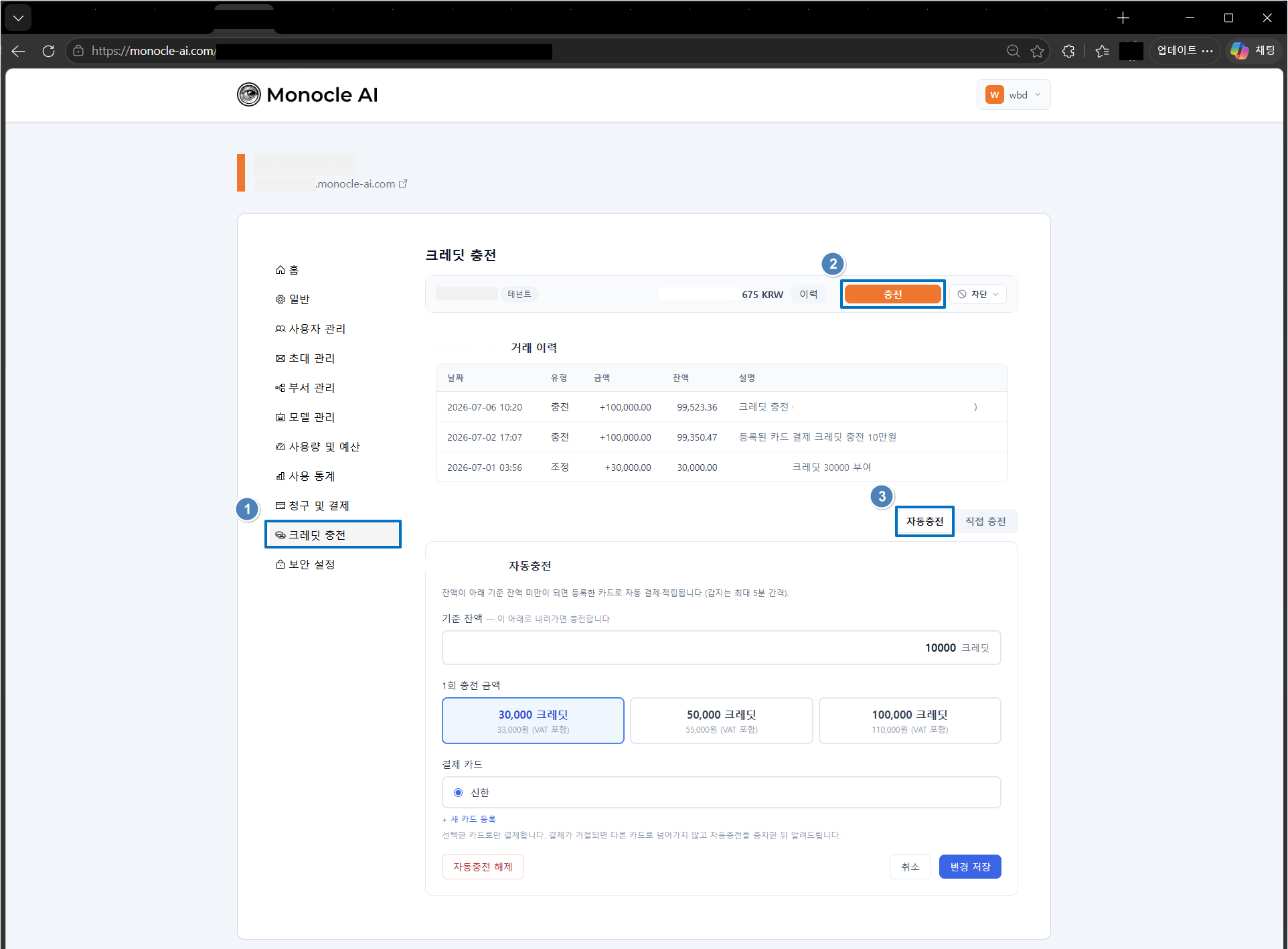Click the 2026-07-01 03:56 transaction date
The width and height of the screenshot is (1288, 949).
pos(485,467)
